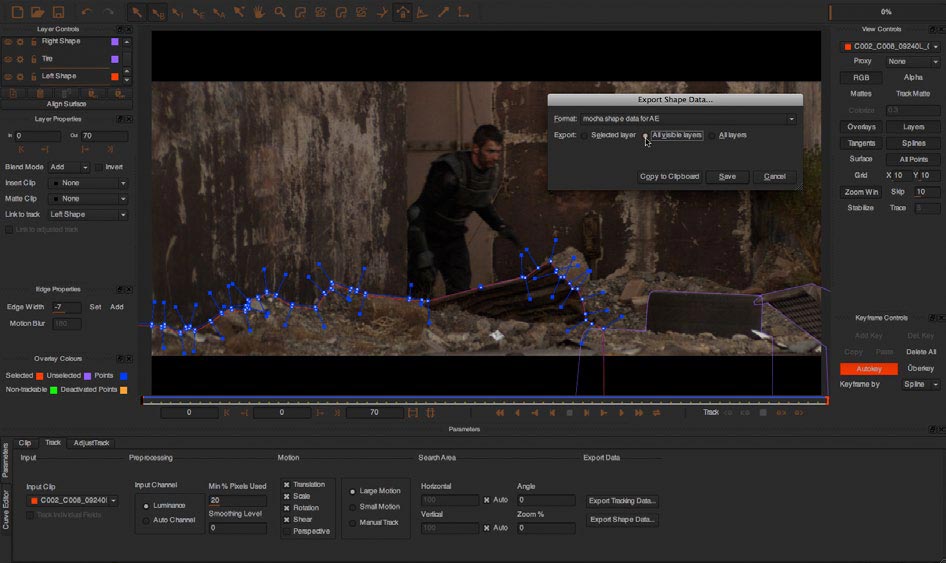Open the Curve Editor vertical tab
The image size is (946, 563).
point(5,510)
